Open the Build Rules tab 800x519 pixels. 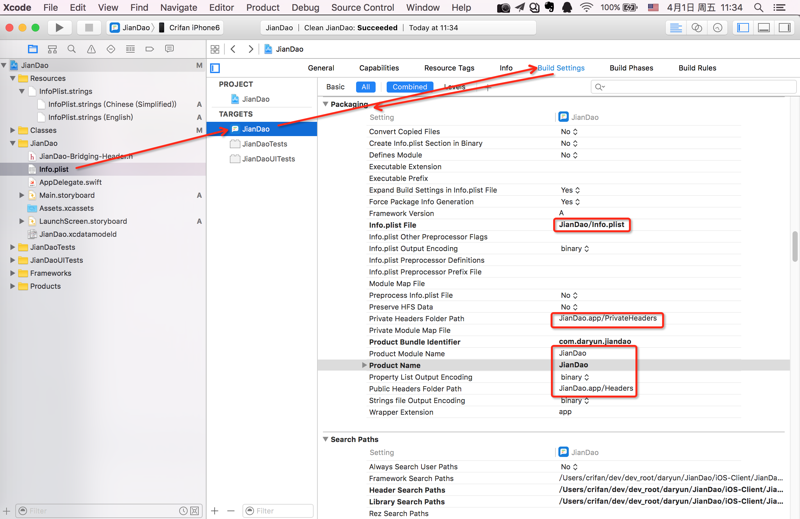(697, 68)
